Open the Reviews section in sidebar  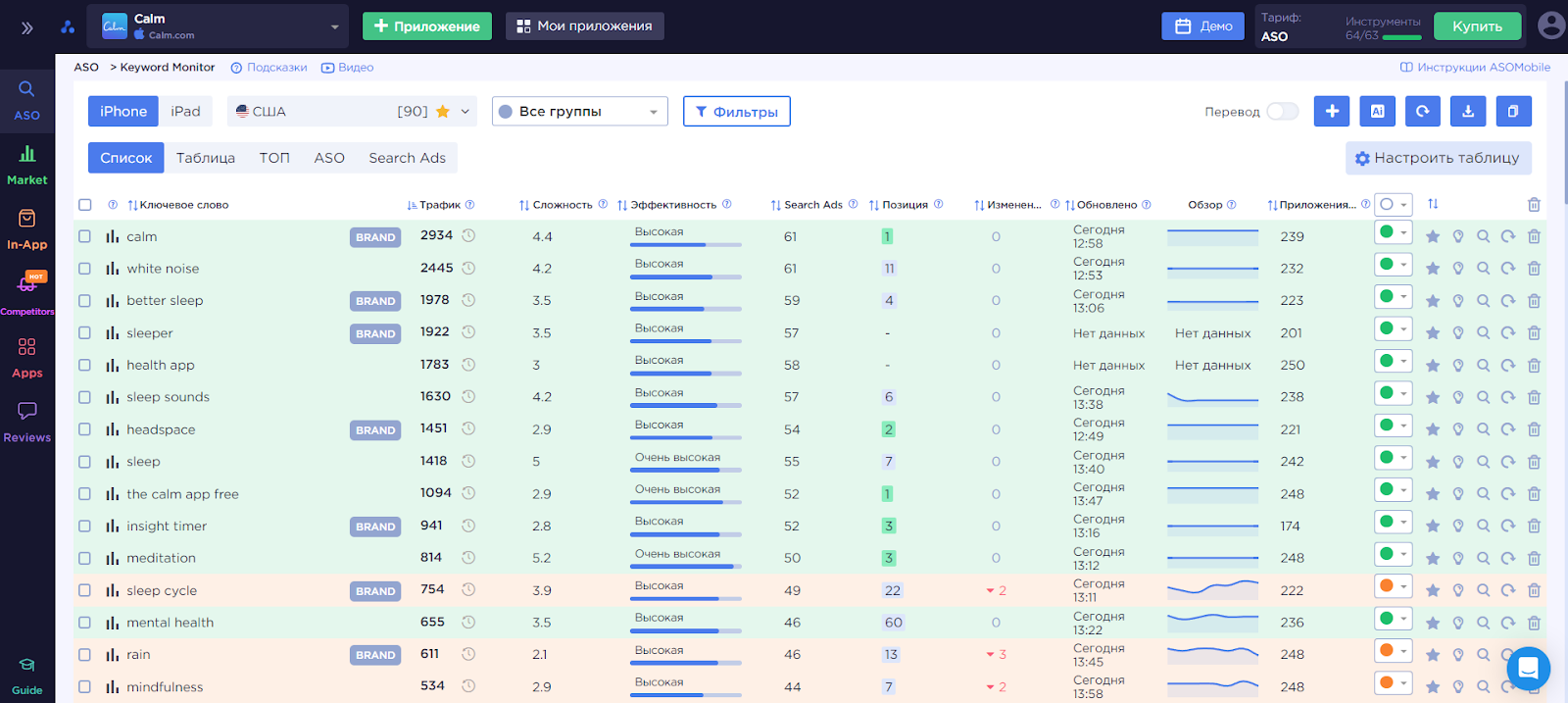pyautogui.click(x=26, y=423)
